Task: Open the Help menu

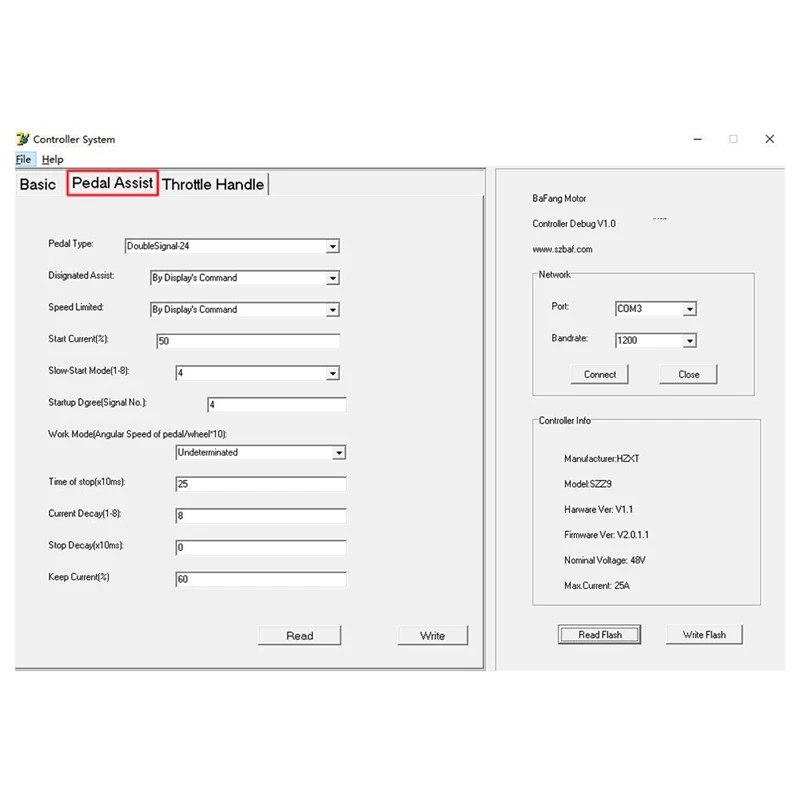Action: tap(53, 159)
